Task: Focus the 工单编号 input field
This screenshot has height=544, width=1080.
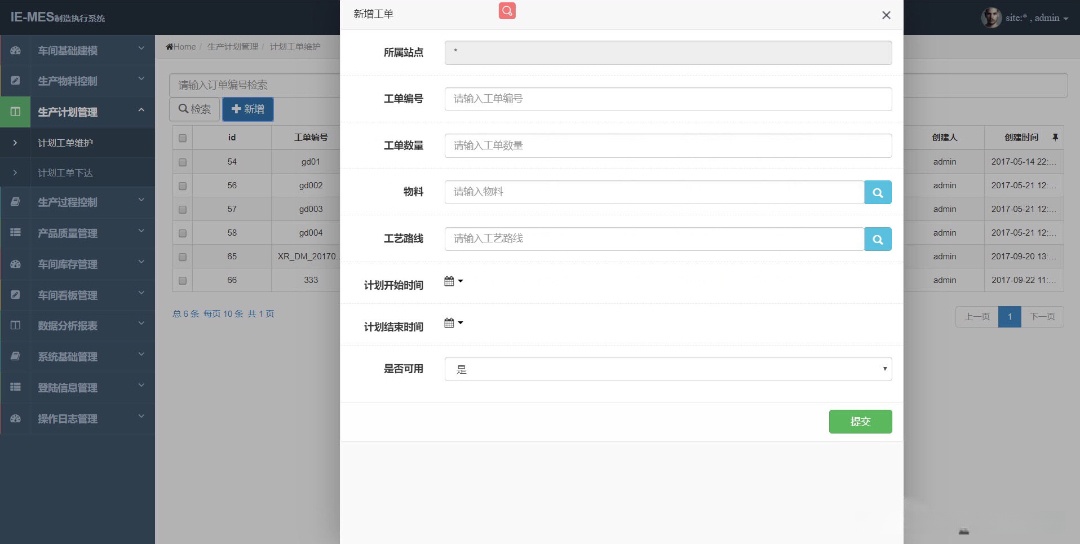Action: [x=668, y=98]
